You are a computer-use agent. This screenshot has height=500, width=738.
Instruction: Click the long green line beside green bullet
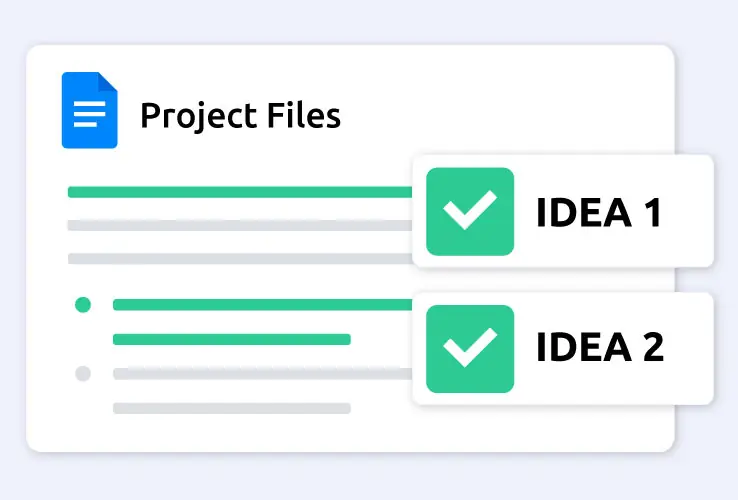263,305
